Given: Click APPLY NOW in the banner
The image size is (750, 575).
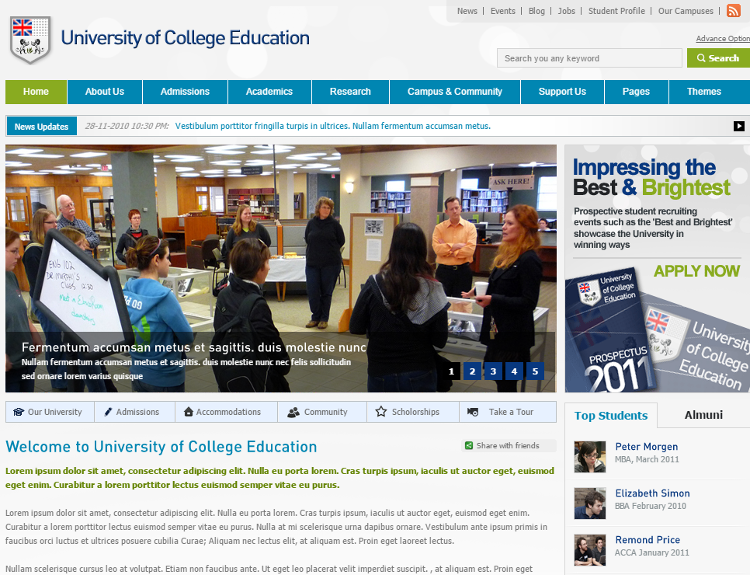Looking at the screenshot, I should click(x=696, y=271).
